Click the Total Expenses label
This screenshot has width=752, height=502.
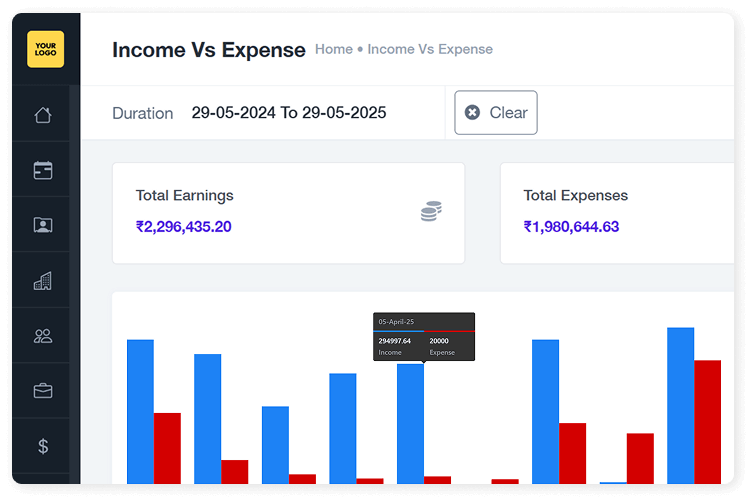[576, 196]
